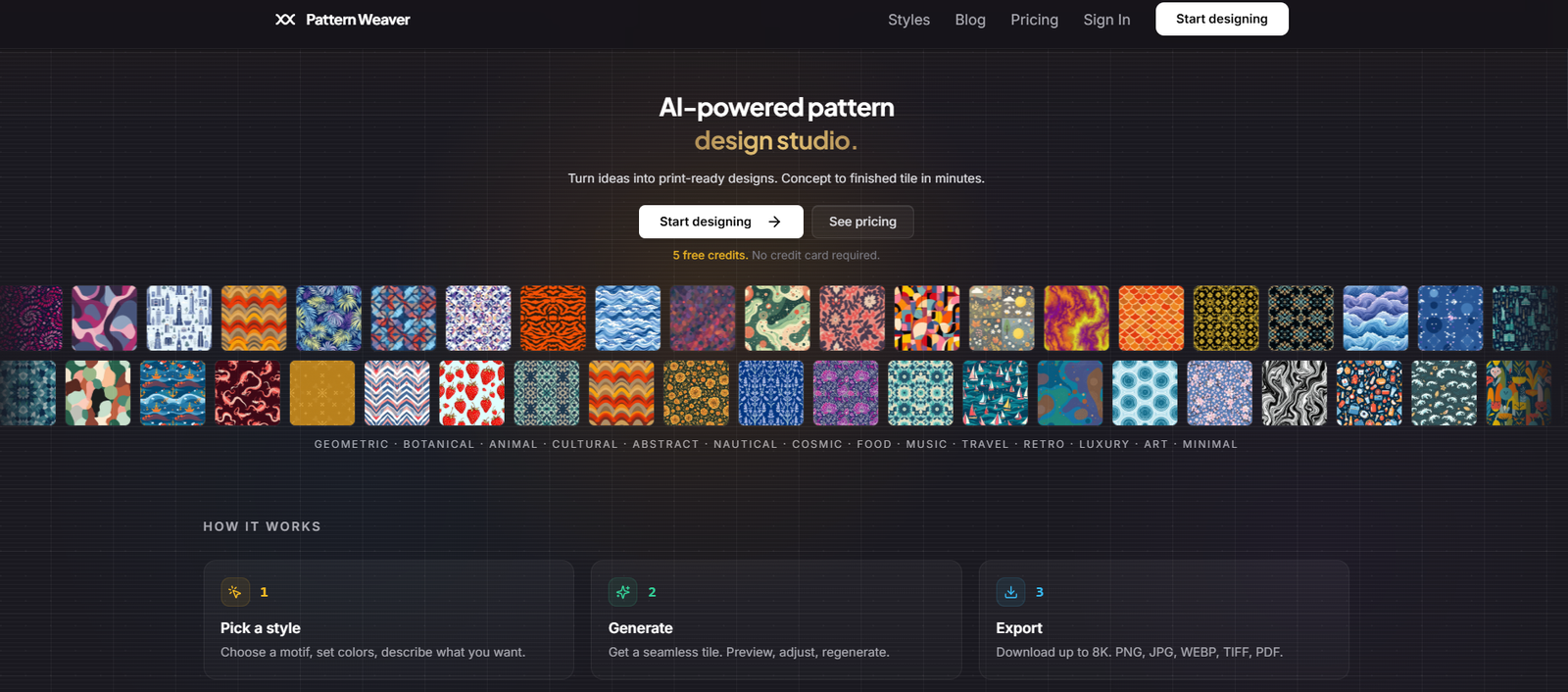
Task: Go to Pricing in the top navigation
Action: click(x=1034, y=20)
